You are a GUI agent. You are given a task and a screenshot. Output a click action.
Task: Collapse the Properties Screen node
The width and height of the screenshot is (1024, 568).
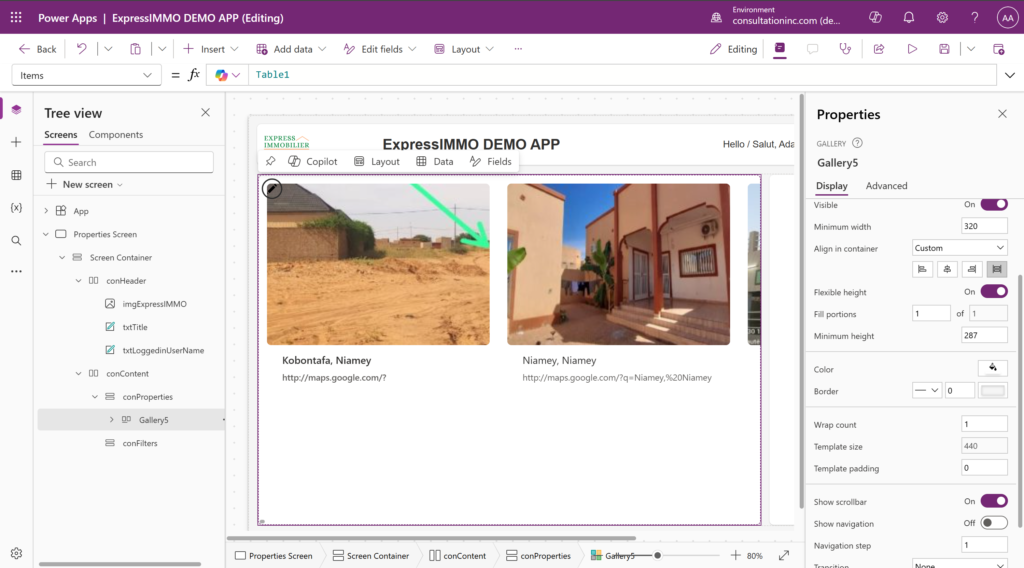pos(46,234)
